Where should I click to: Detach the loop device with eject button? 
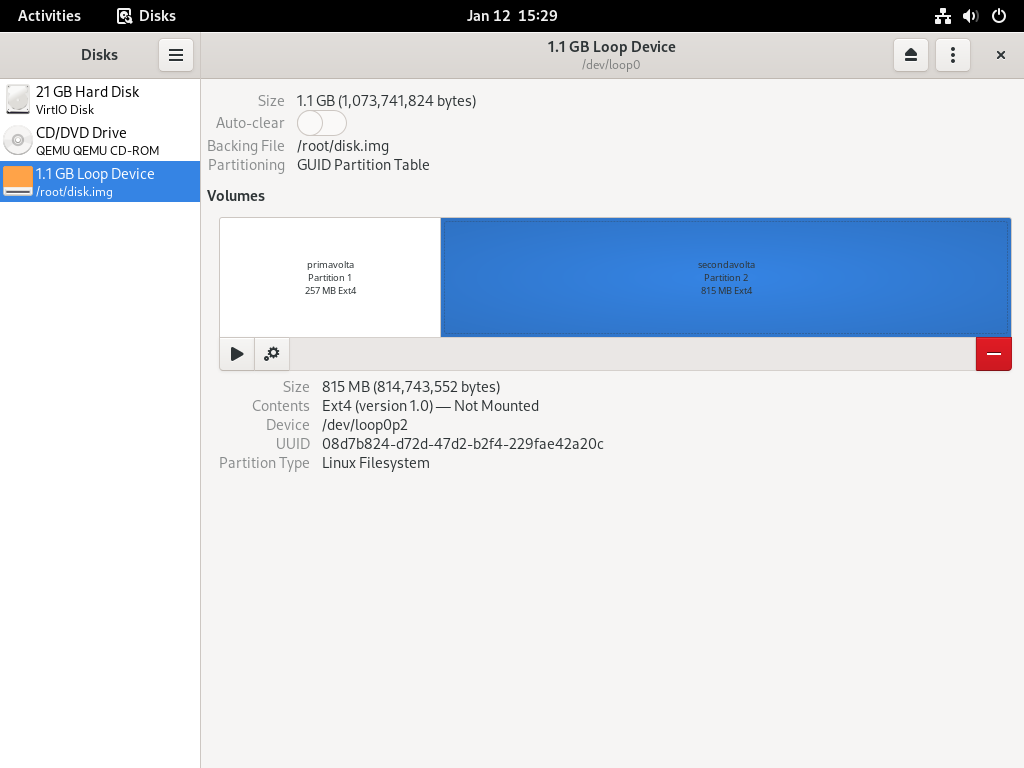coord(910,55)
